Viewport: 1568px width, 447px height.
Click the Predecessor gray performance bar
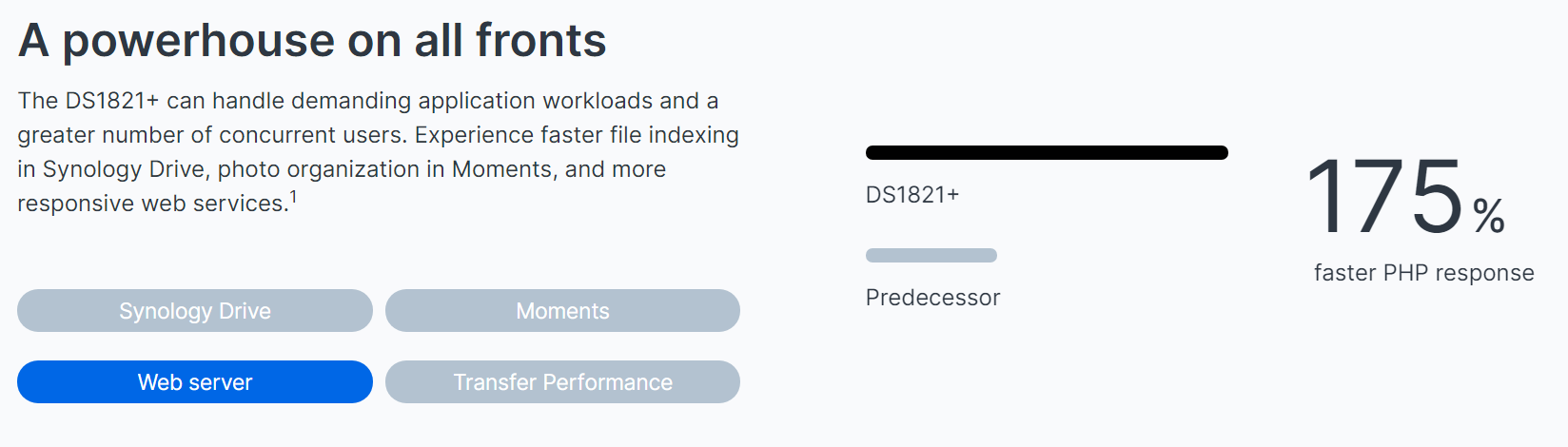(x=931, y=255)
